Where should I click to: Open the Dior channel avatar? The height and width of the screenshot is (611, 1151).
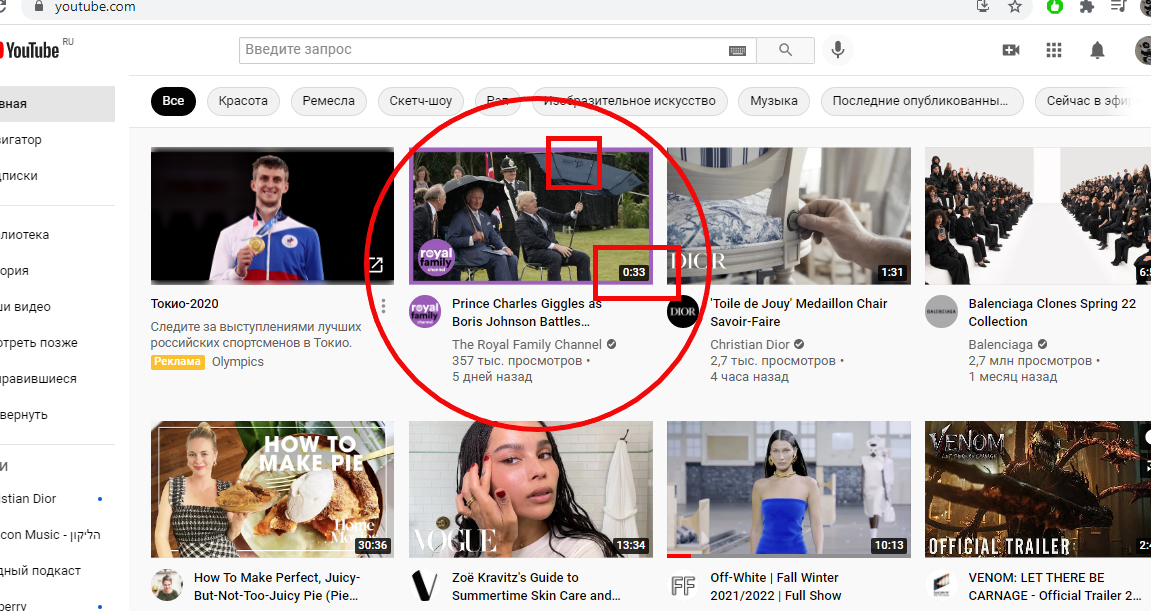click(683, 311)
